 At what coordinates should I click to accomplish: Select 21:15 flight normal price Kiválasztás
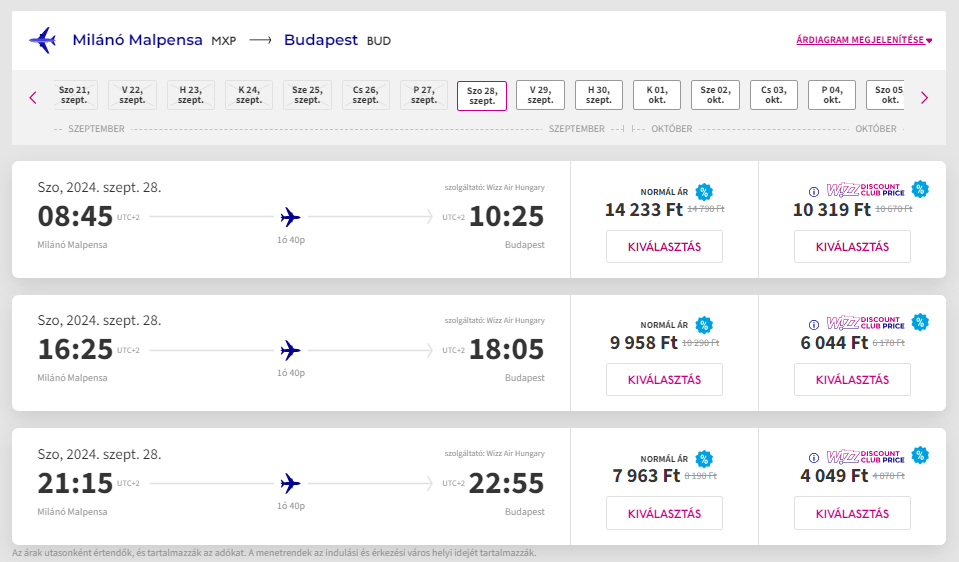coord(664,513)
